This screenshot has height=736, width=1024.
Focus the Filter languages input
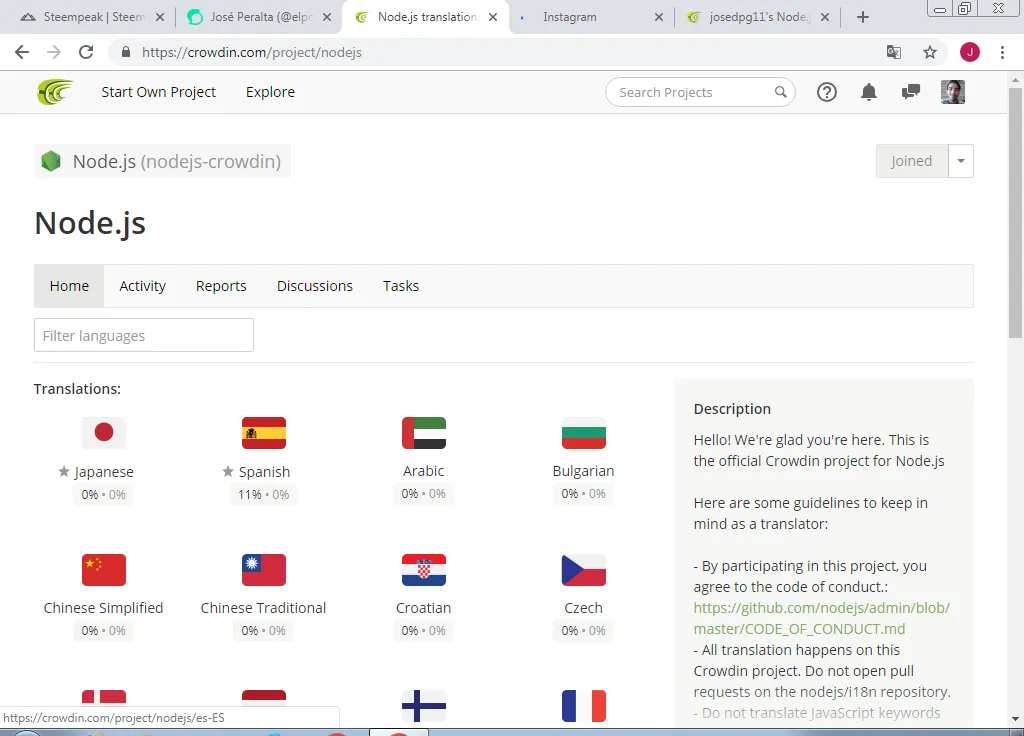(144, 335)
